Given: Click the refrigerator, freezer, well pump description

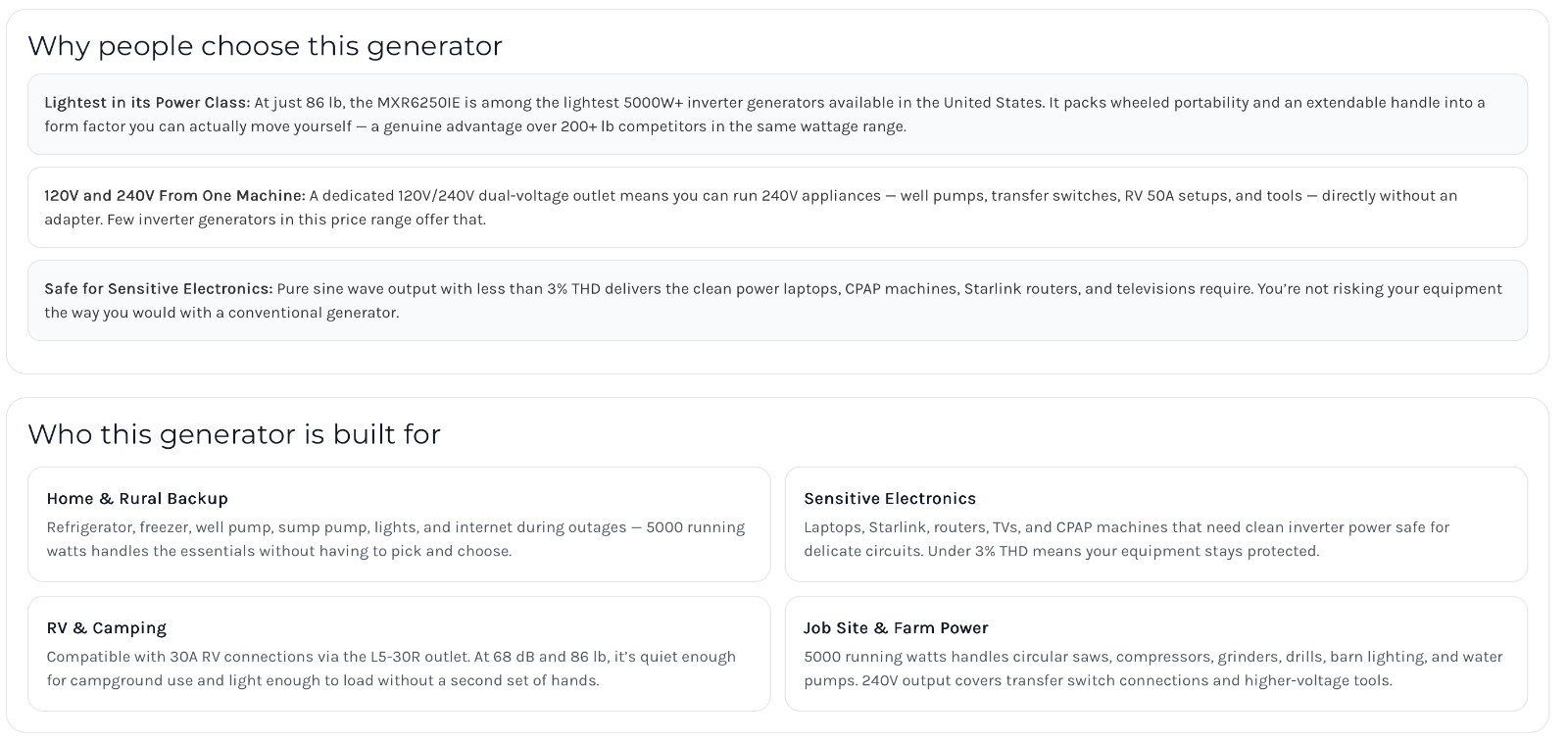Looking at the screenshot, I should pyautogui.click(x=396, y=539).
